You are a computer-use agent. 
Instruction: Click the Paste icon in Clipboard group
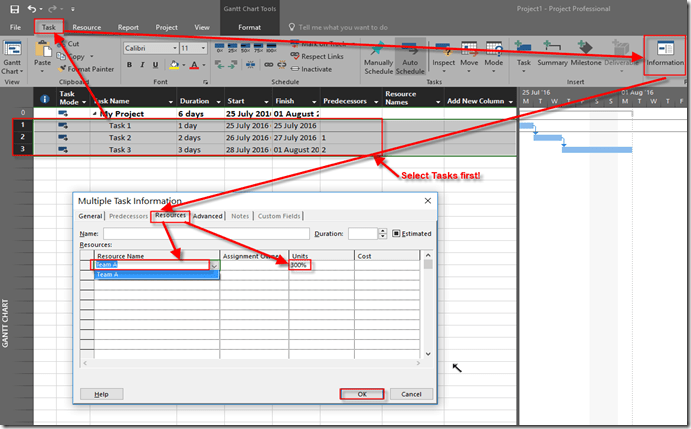tap(42, 53)
